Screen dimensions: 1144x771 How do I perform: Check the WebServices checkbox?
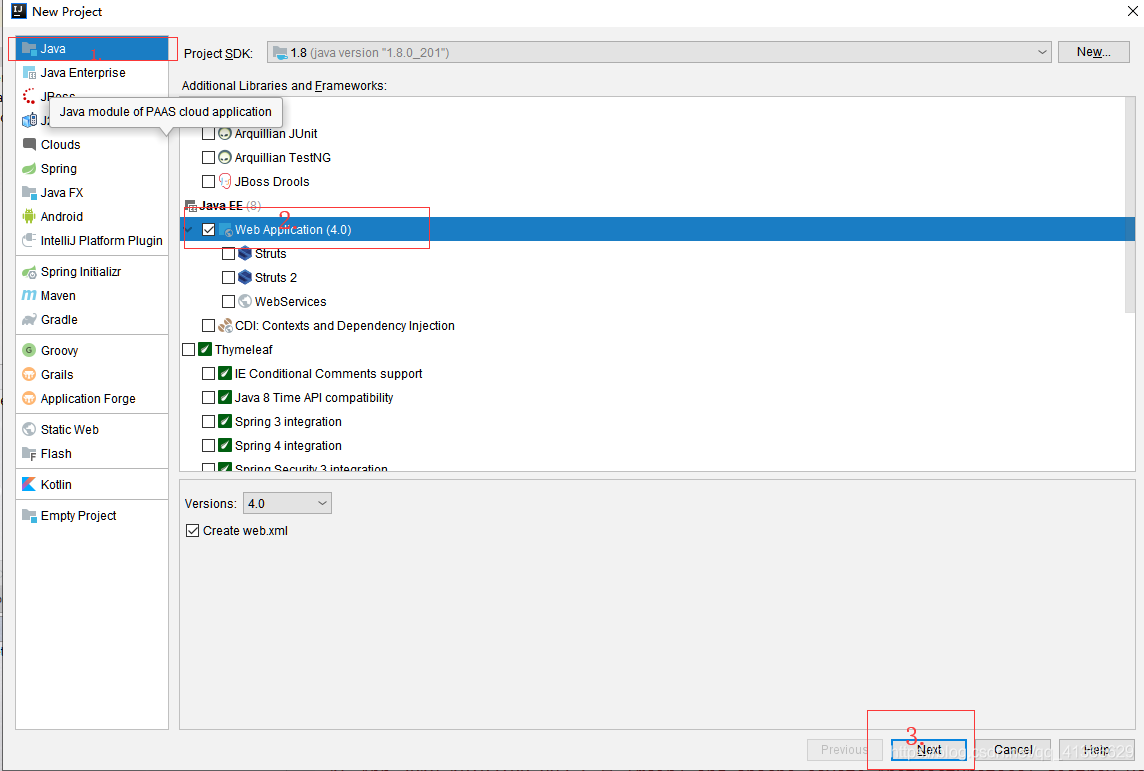228,302
